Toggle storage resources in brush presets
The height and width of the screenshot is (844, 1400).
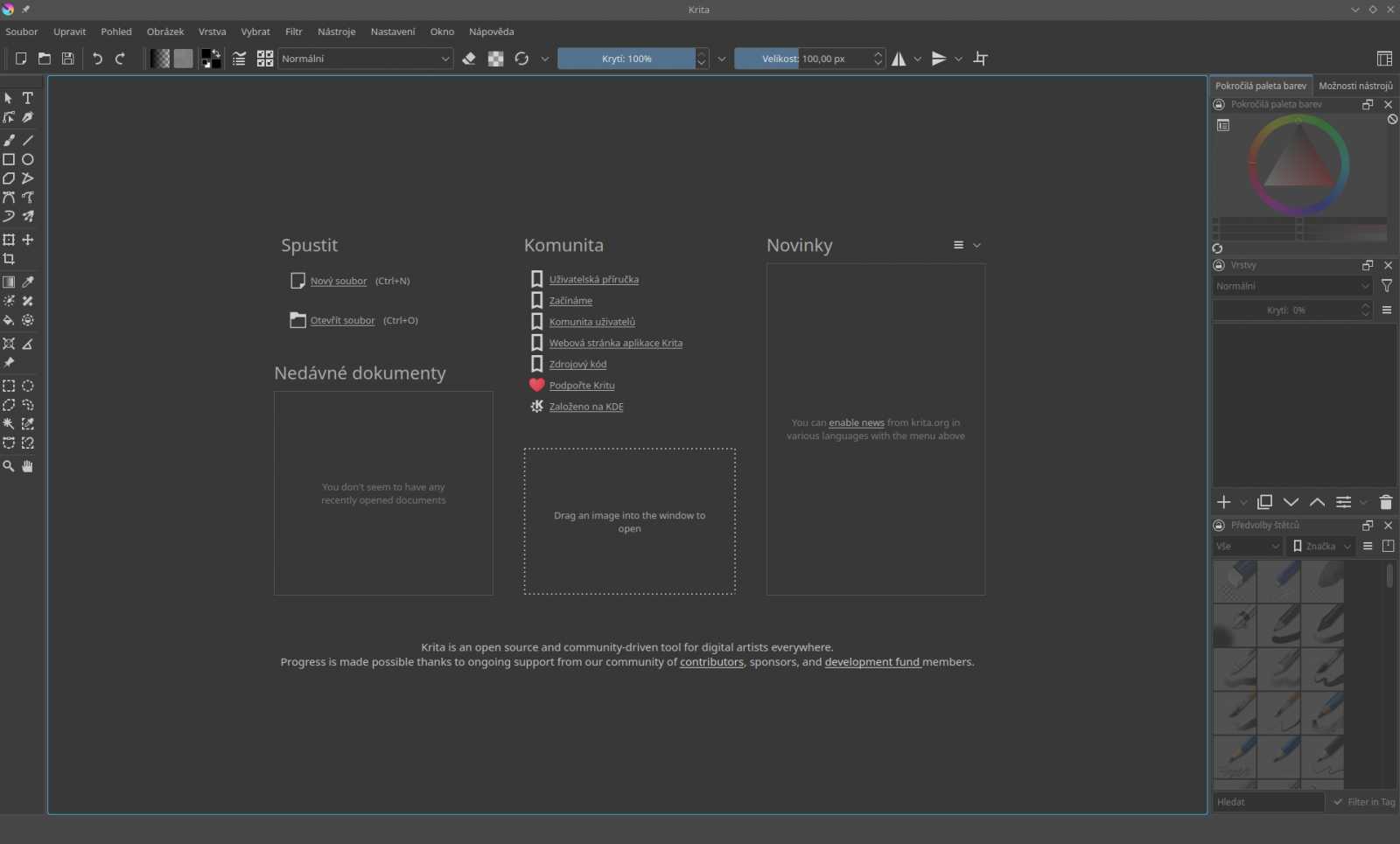(1388, 546)
